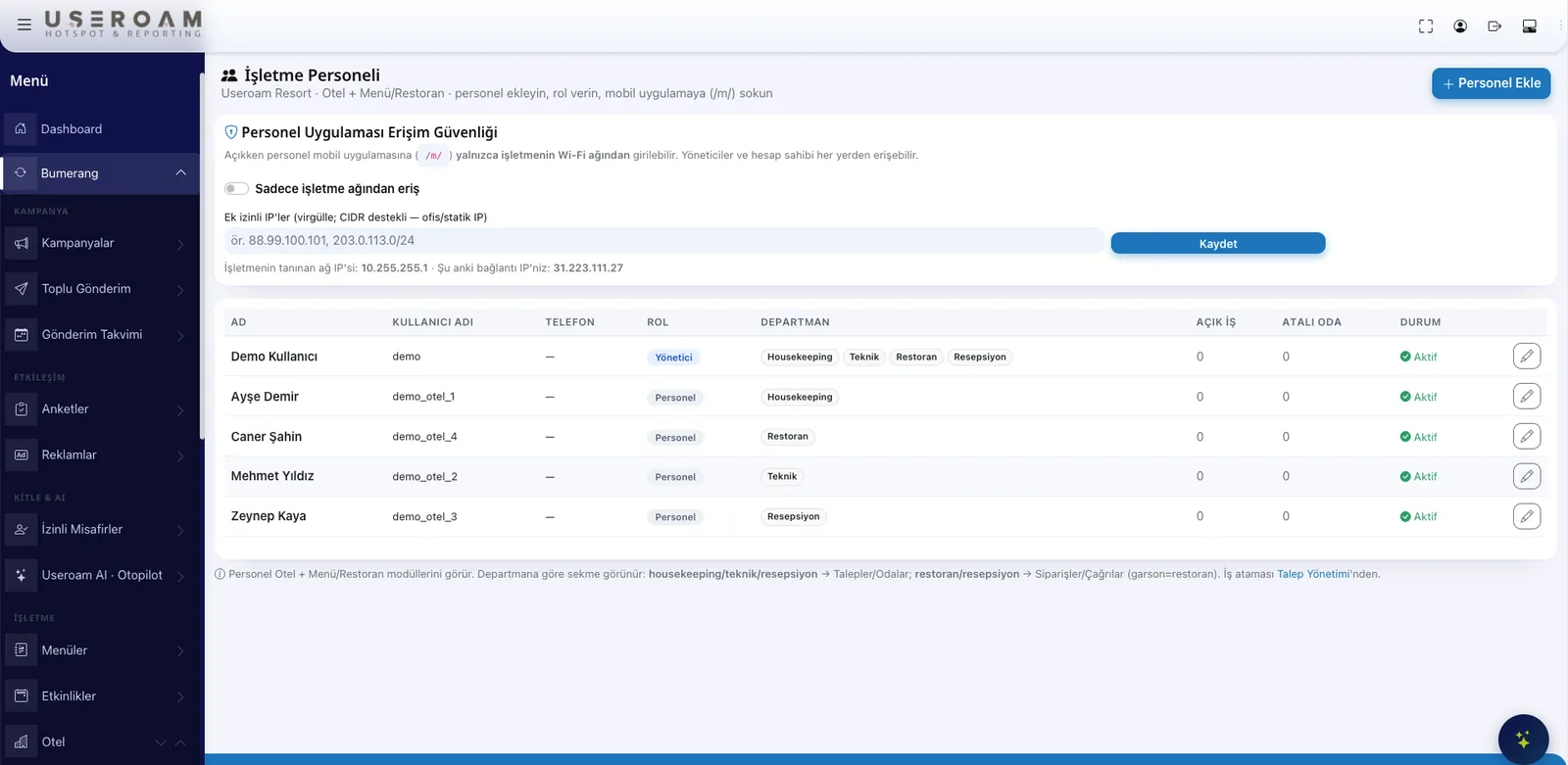Click the logout icon in header
Image resolution: width=1568 pixels, height=765 pixels.
(1494, 26)
